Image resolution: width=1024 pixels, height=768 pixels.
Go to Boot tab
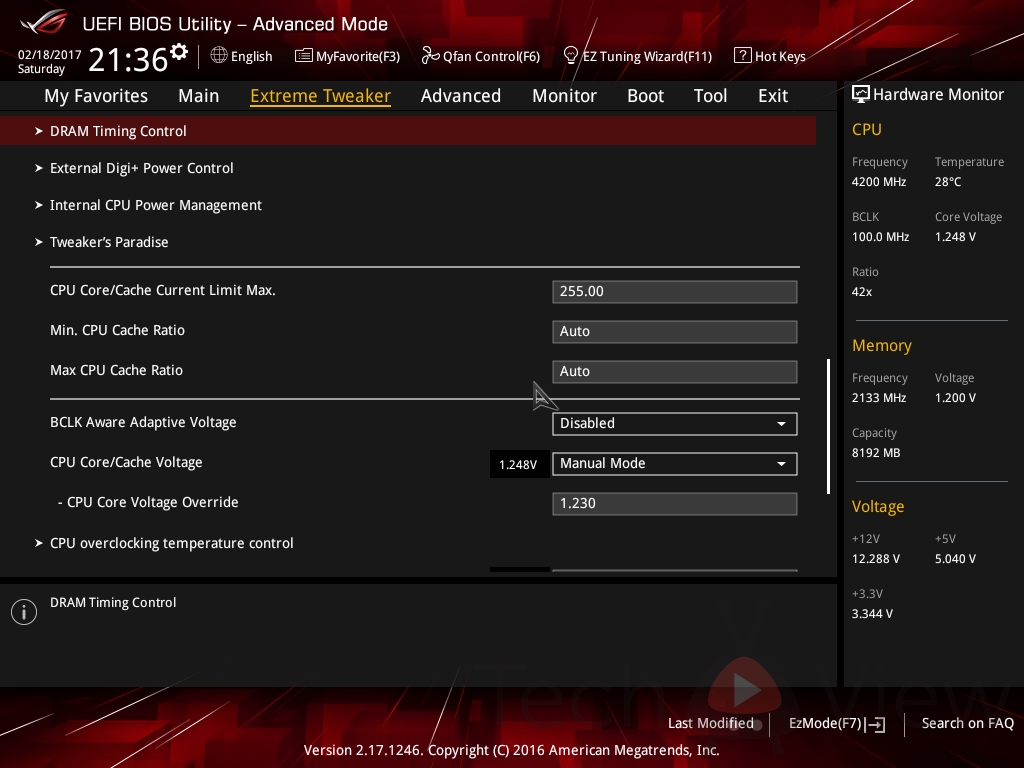(645, 96)
